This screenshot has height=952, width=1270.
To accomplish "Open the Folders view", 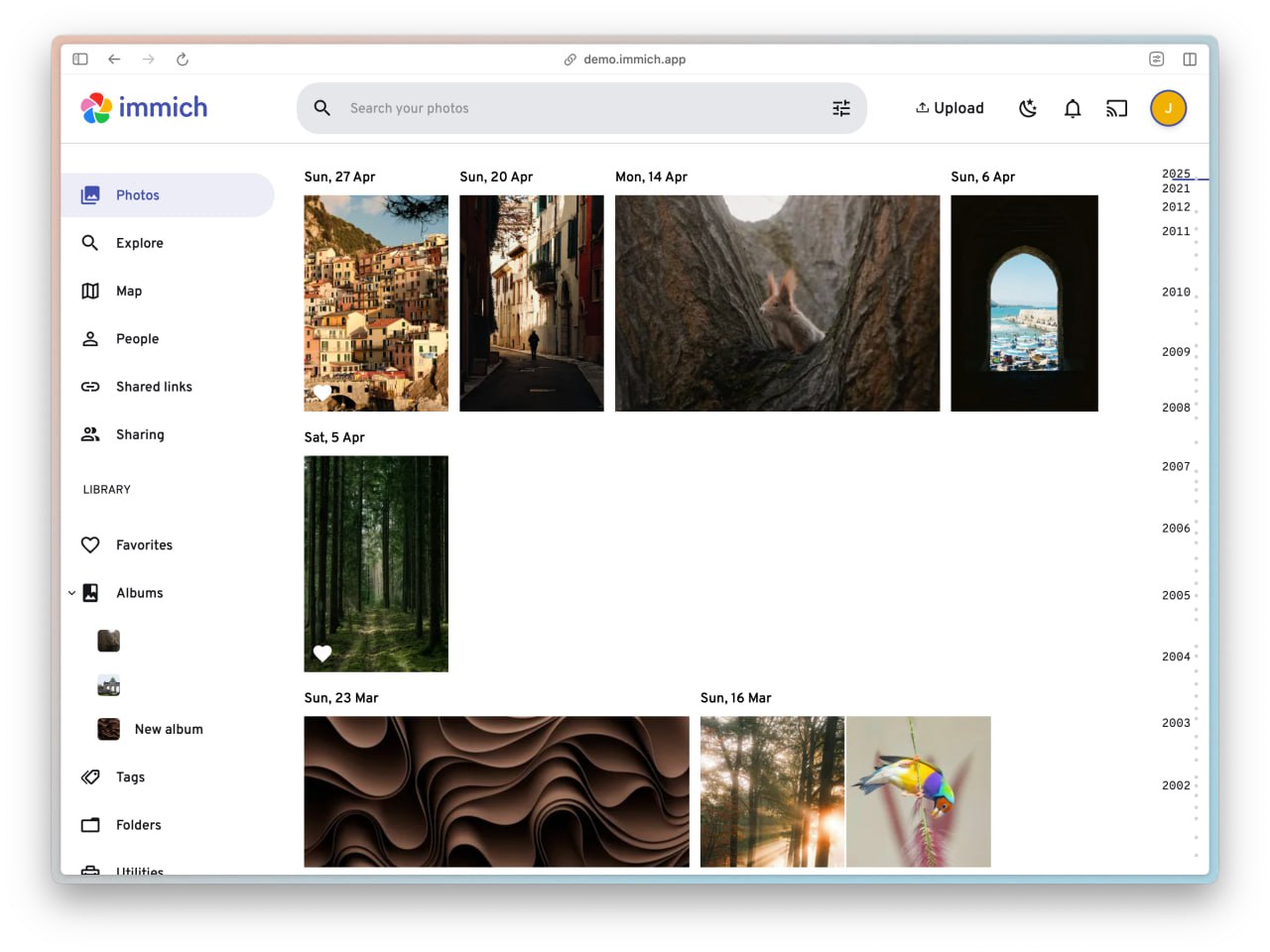I will [x=138, y=824].
